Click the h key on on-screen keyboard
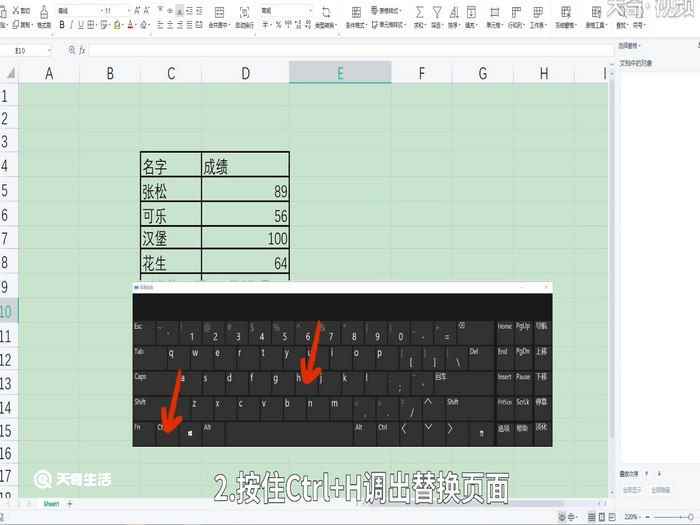The height and width of the screenshot is (525, 700). pos(305,382)
